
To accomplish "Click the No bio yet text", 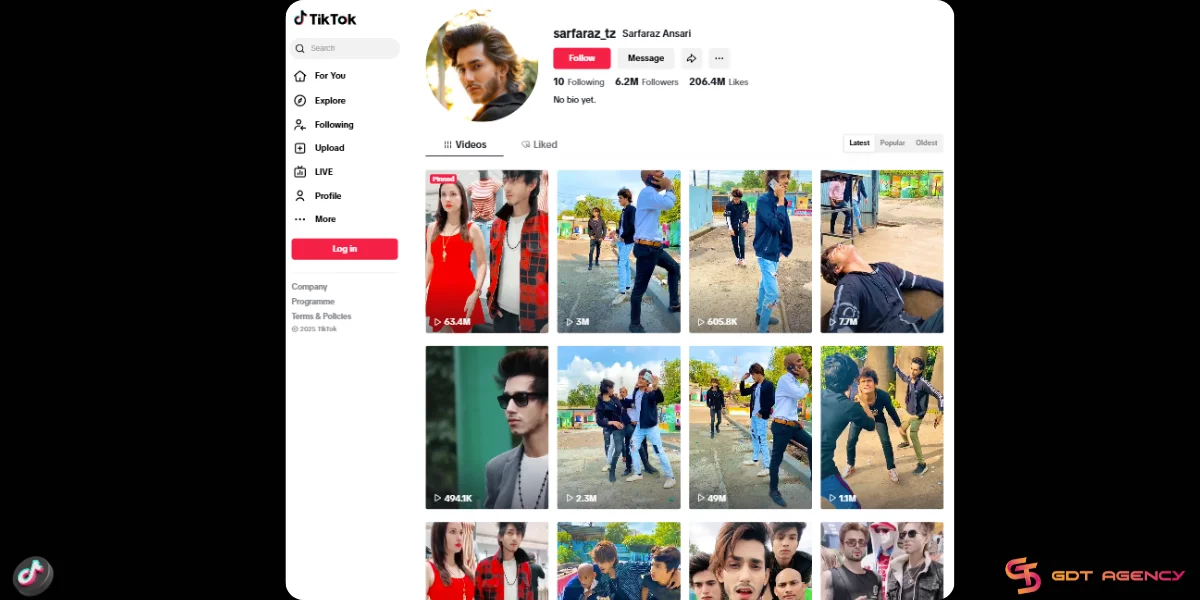I will click(574, 100).
